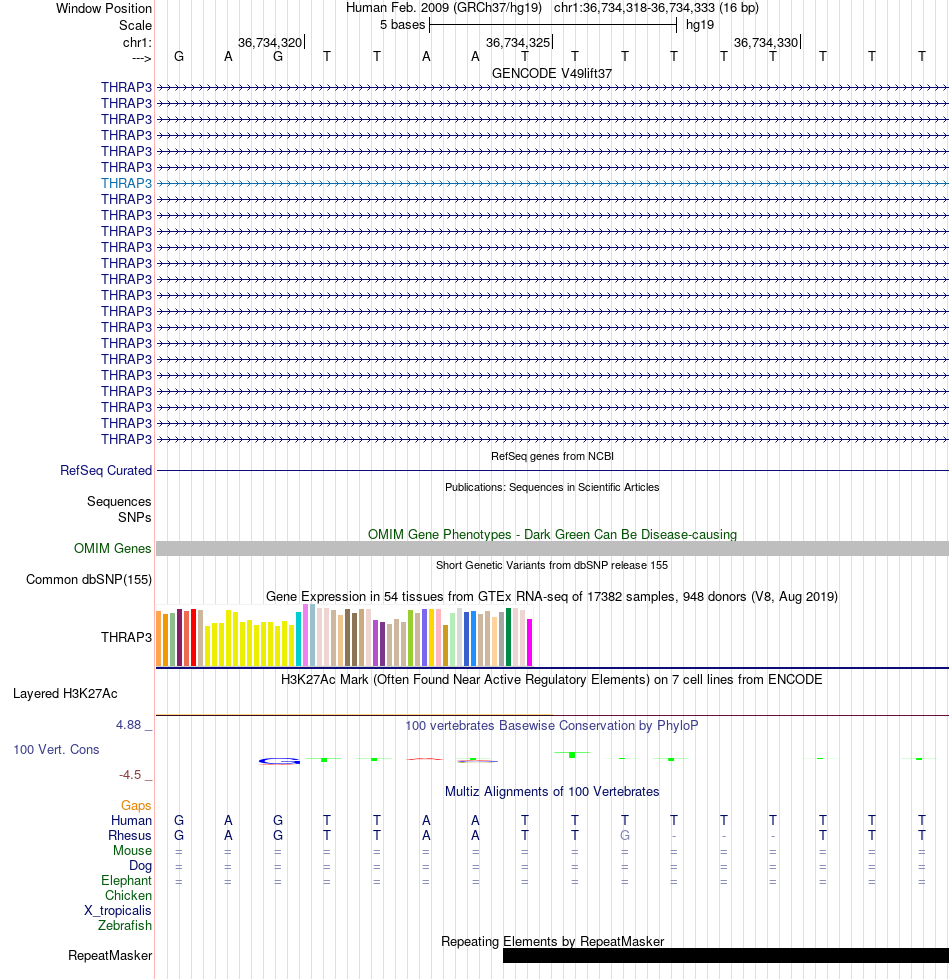Open 'OMIM Gene Phenotypes' track title
Image resolution: width=950 pixels, height=979 pixels.
tap(552, 534)
